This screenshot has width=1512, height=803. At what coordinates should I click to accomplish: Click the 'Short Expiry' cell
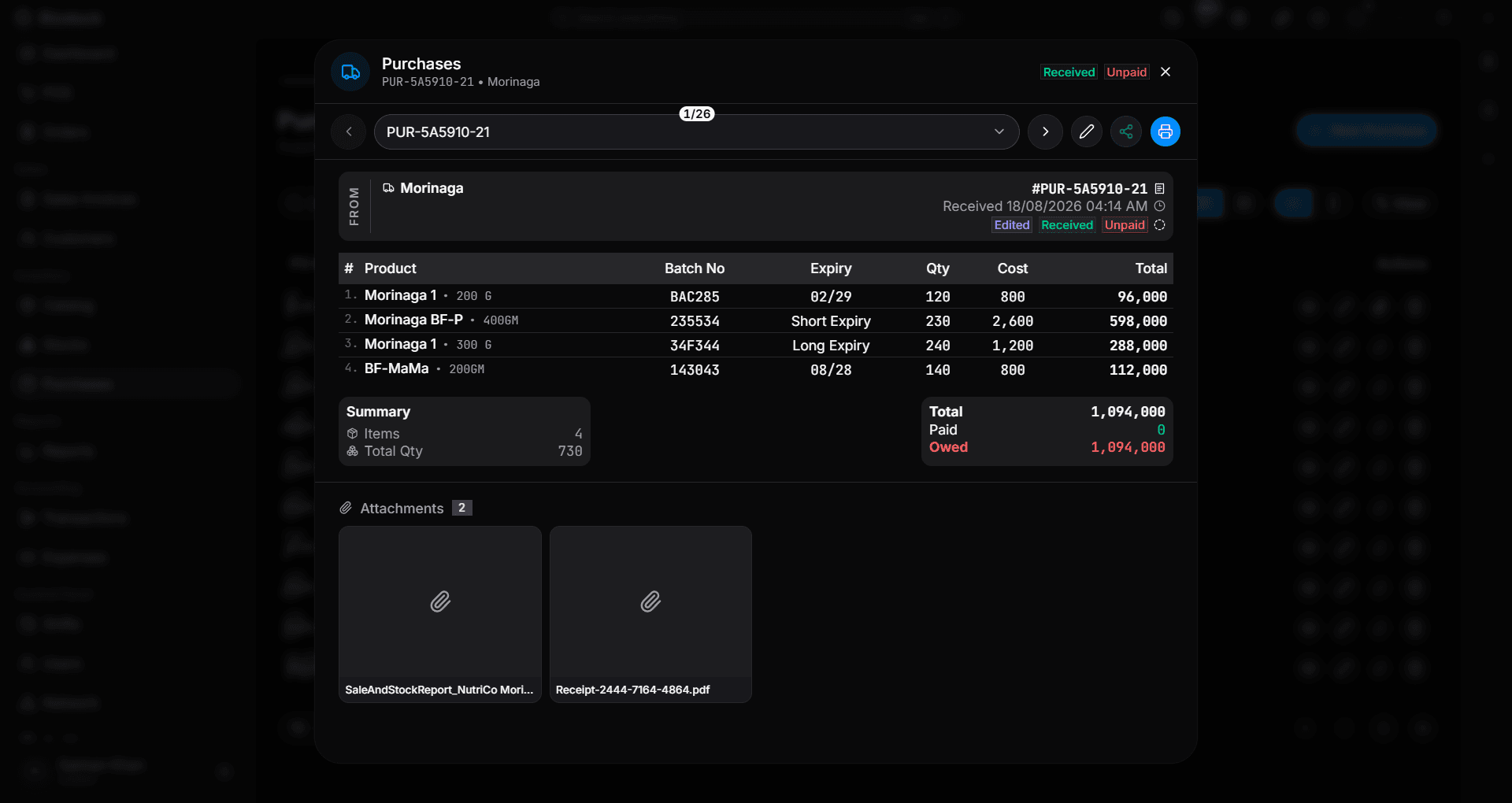831,321
